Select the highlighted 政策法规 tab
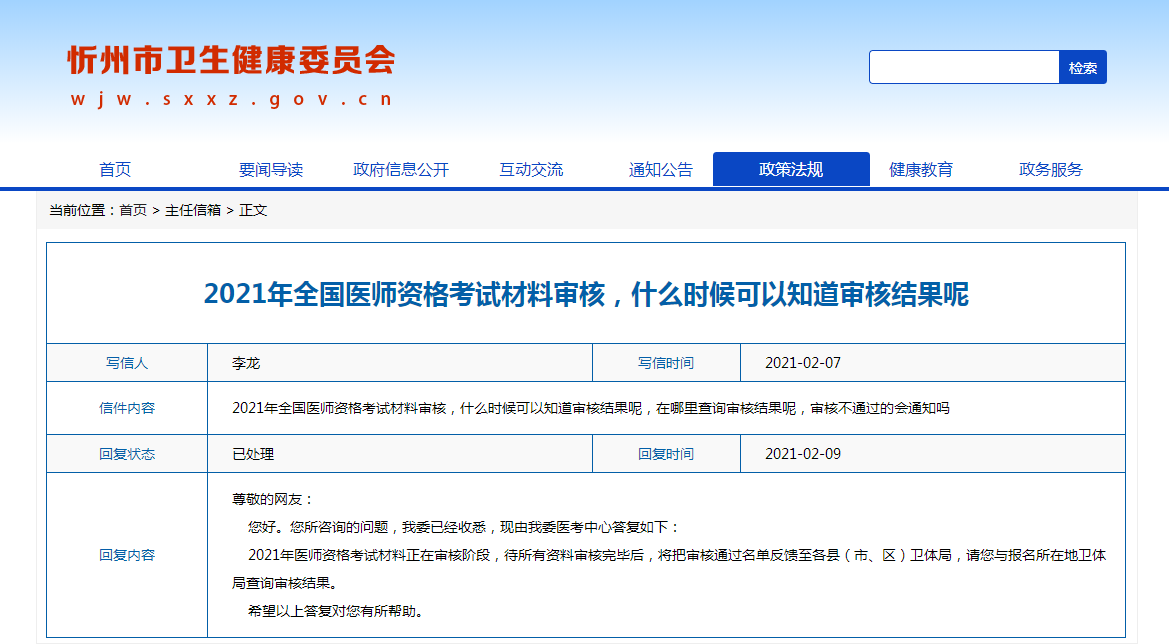The image size is (1169, 644). click(x=791, y=169)
